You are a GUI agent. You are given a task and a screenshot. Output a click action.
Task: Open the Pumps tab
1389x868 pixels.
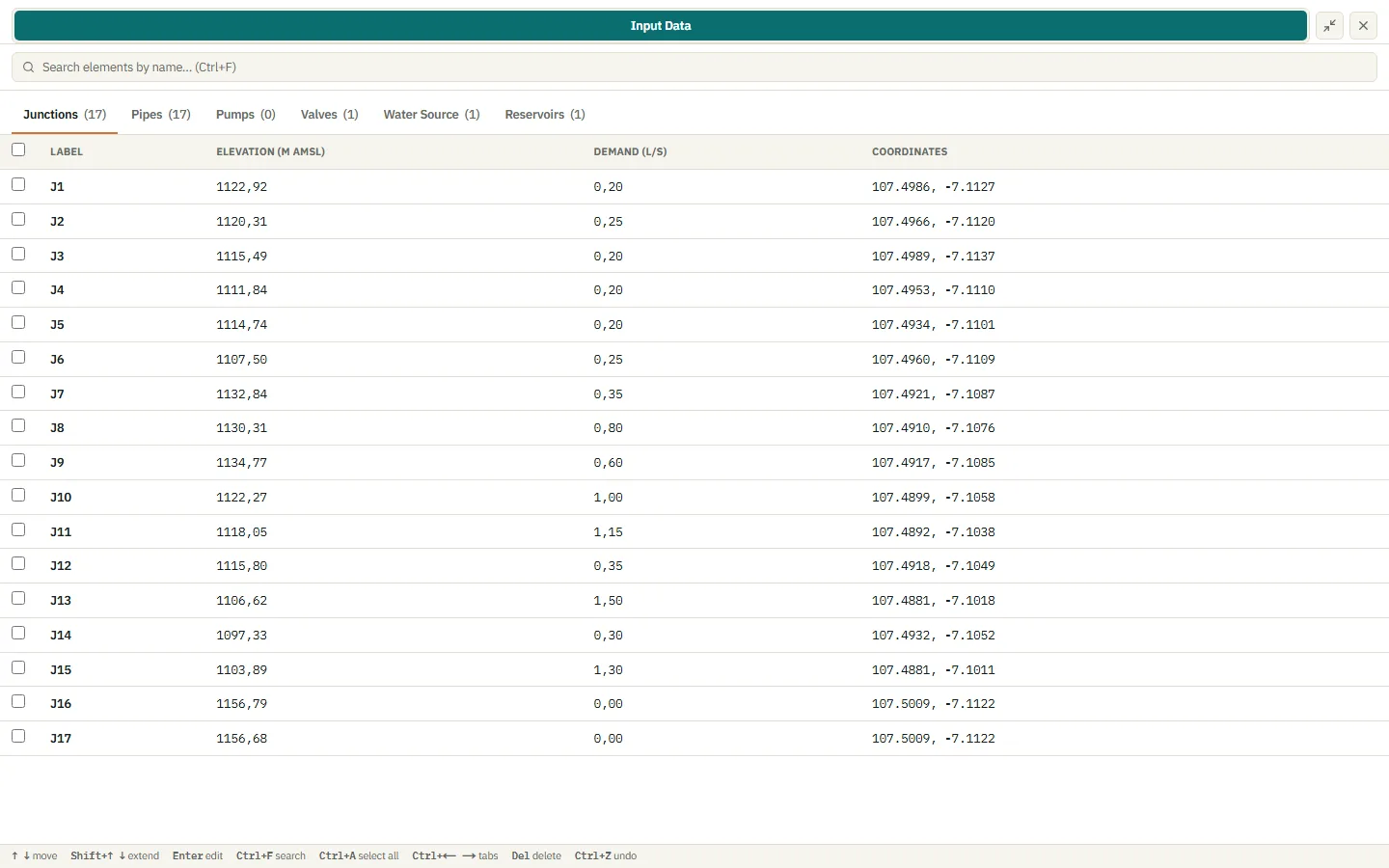pos(246,115)
